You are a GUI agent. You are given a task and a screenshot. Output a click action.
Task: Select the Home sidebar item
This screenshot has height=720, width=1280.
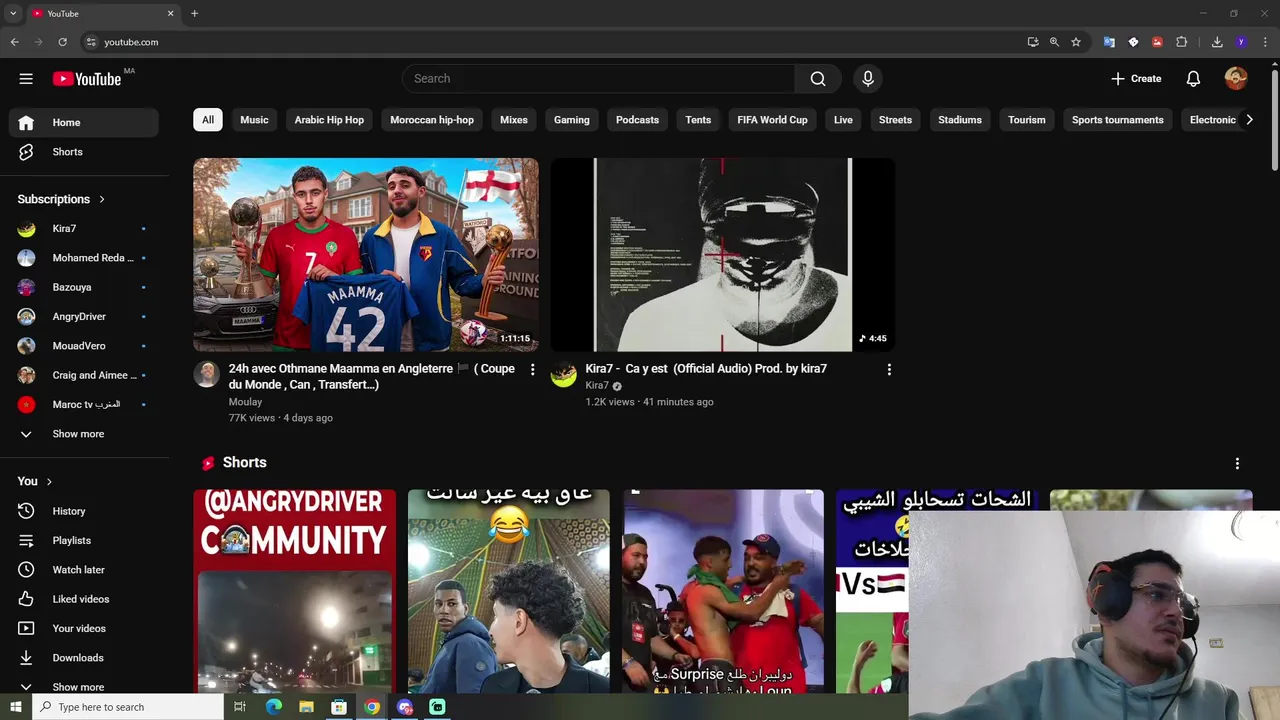(x=84, y=123)
